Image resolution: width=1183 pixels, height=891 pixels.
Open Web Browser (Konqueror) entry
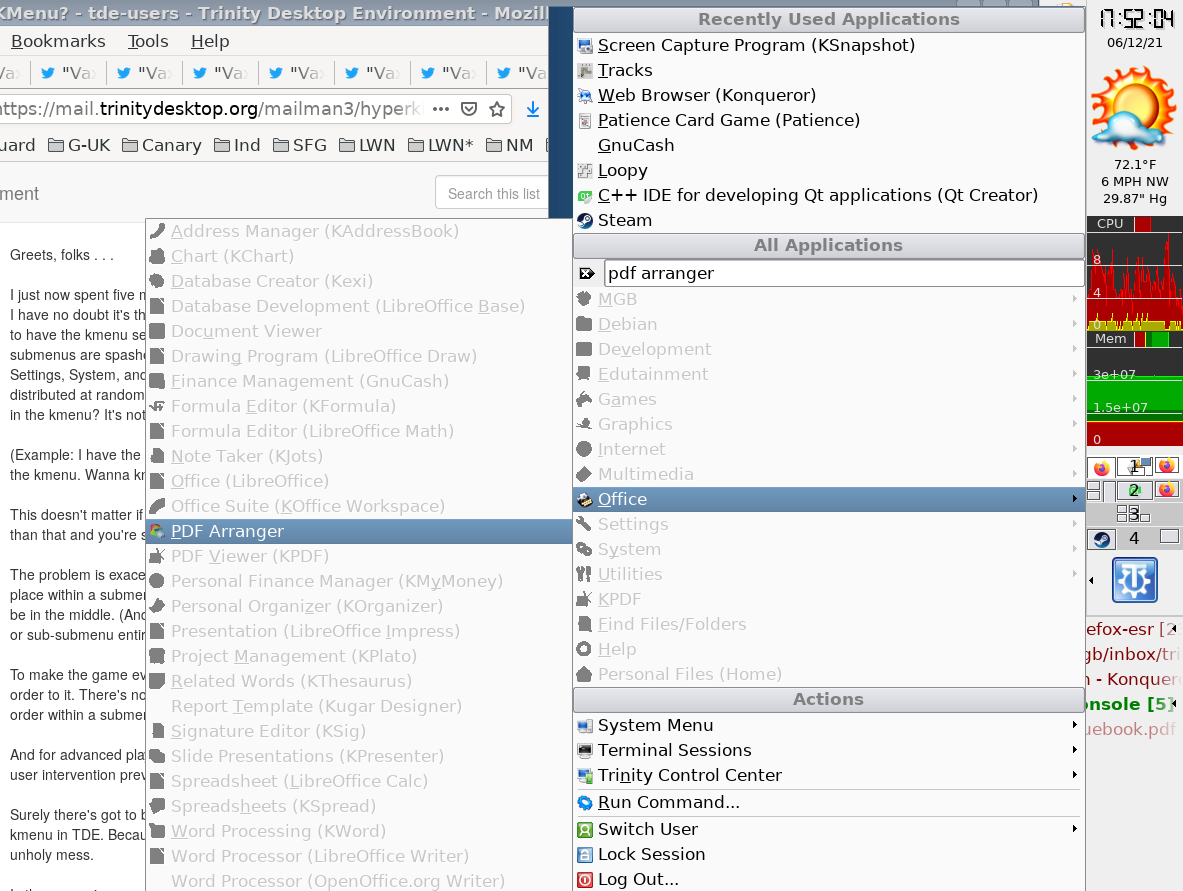(828, 95)
